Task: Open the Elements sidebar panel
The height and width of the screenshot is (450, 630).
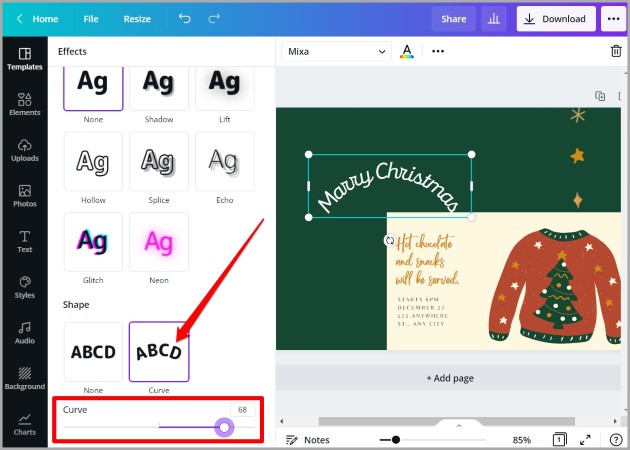Action: [25, 104]
